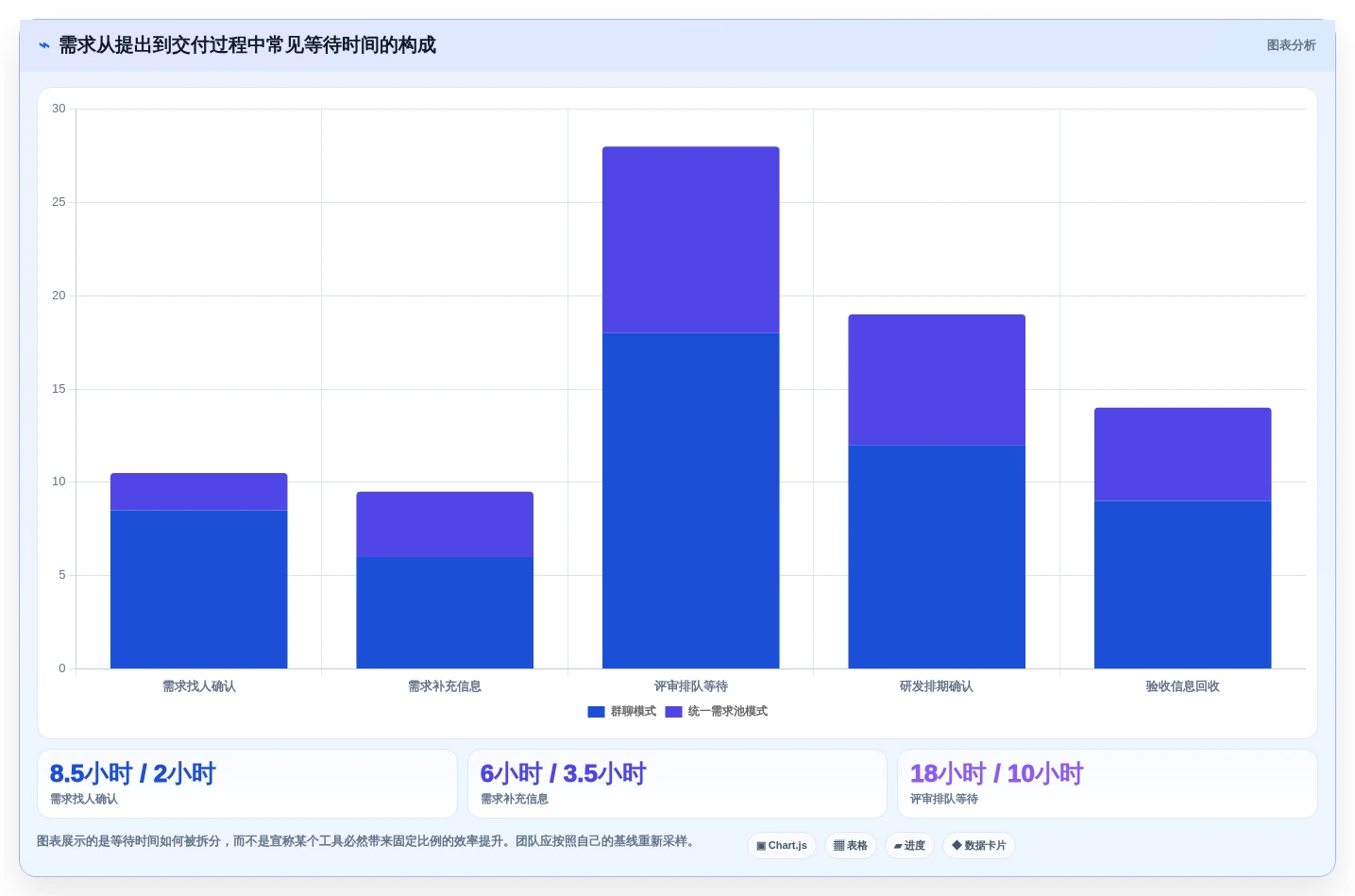Click the lightning icon beside the chart title
Image resolution: width=1355 pixels, height=896 pixels.
[43, 45]
